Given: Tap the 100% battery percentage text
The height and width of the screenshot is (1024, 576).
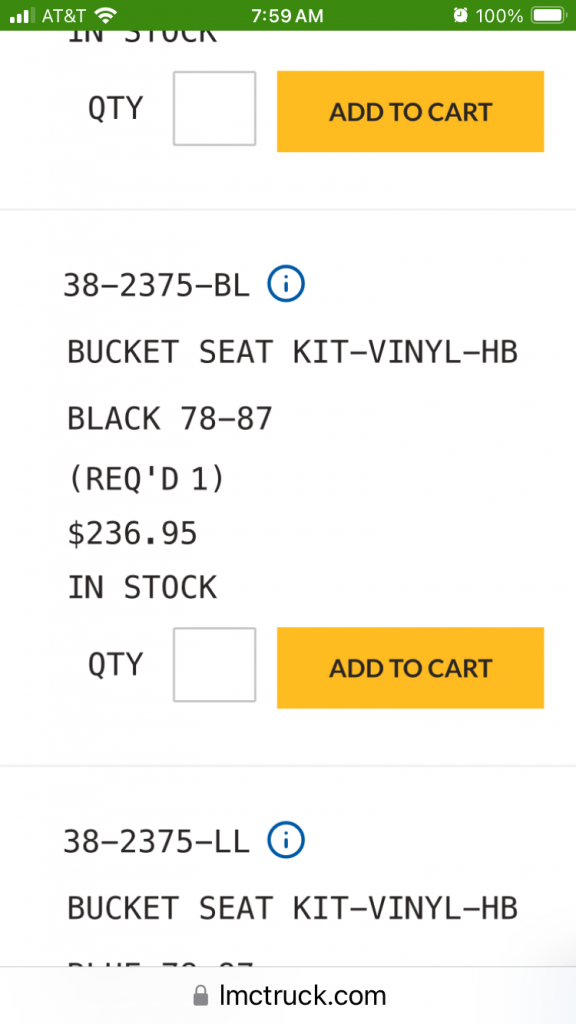Looking at the screenshot, I should click(500, 16).
